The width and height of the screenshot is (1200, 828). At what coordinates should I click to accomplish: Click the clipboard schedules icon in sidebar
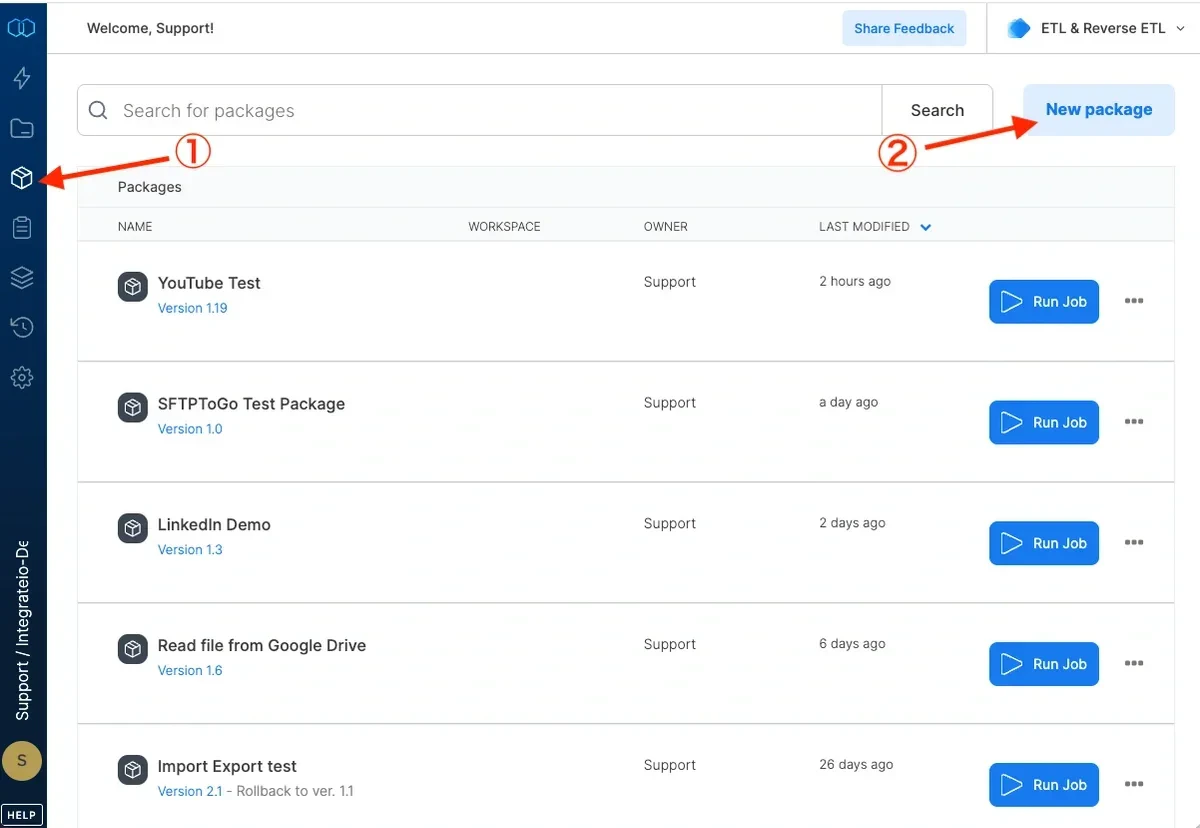point(22,227)
